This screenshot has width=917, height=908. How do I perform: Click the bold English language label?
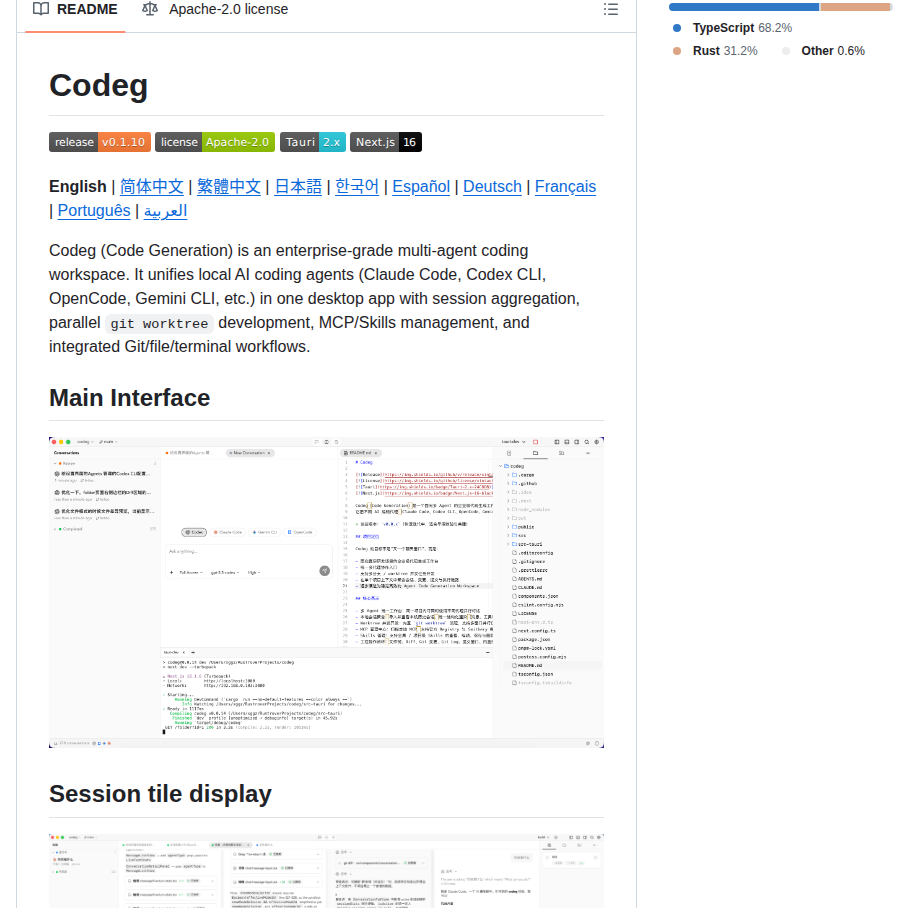click(78, 187)
